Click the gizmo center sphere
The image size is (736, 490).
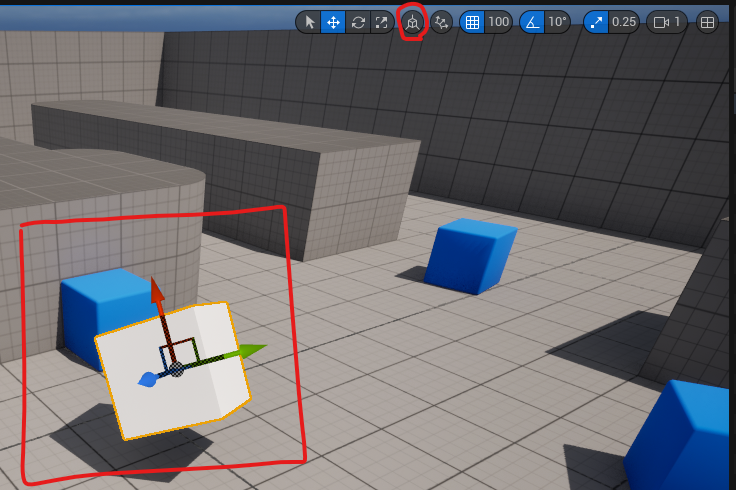(176, 369)
